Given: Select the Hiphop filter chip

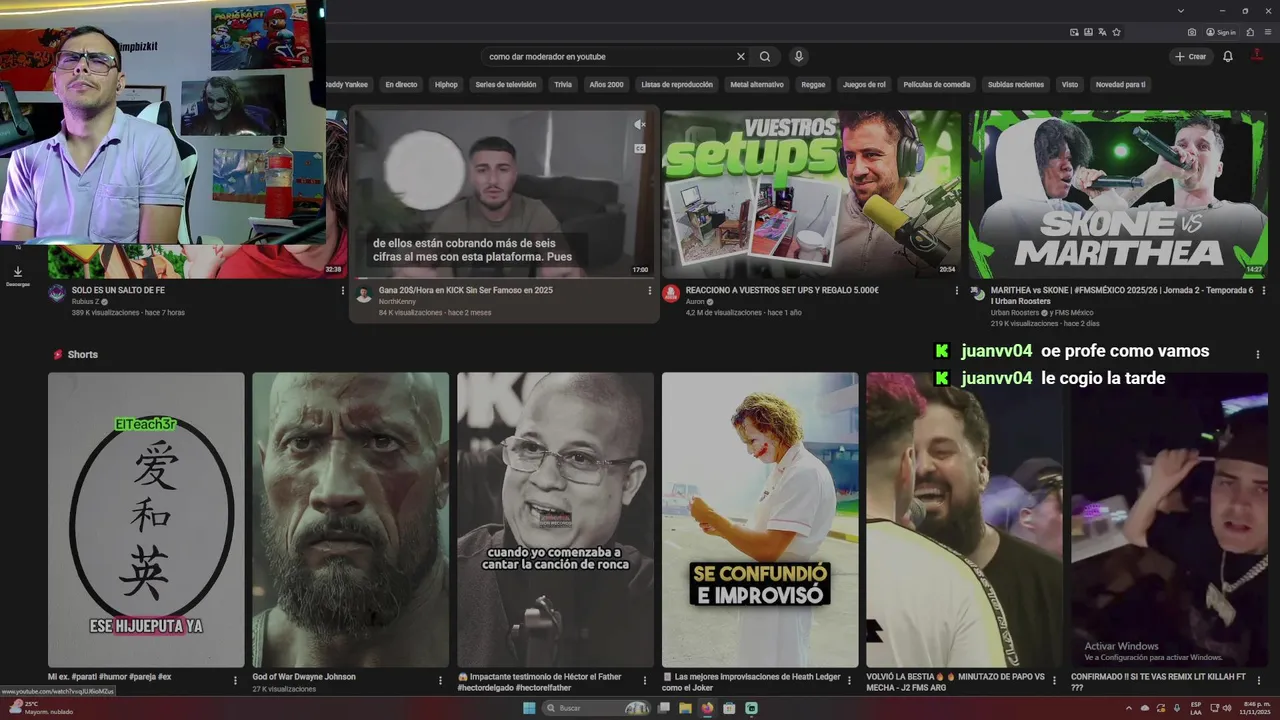Looking at the screenshot, I should [446, 85].
